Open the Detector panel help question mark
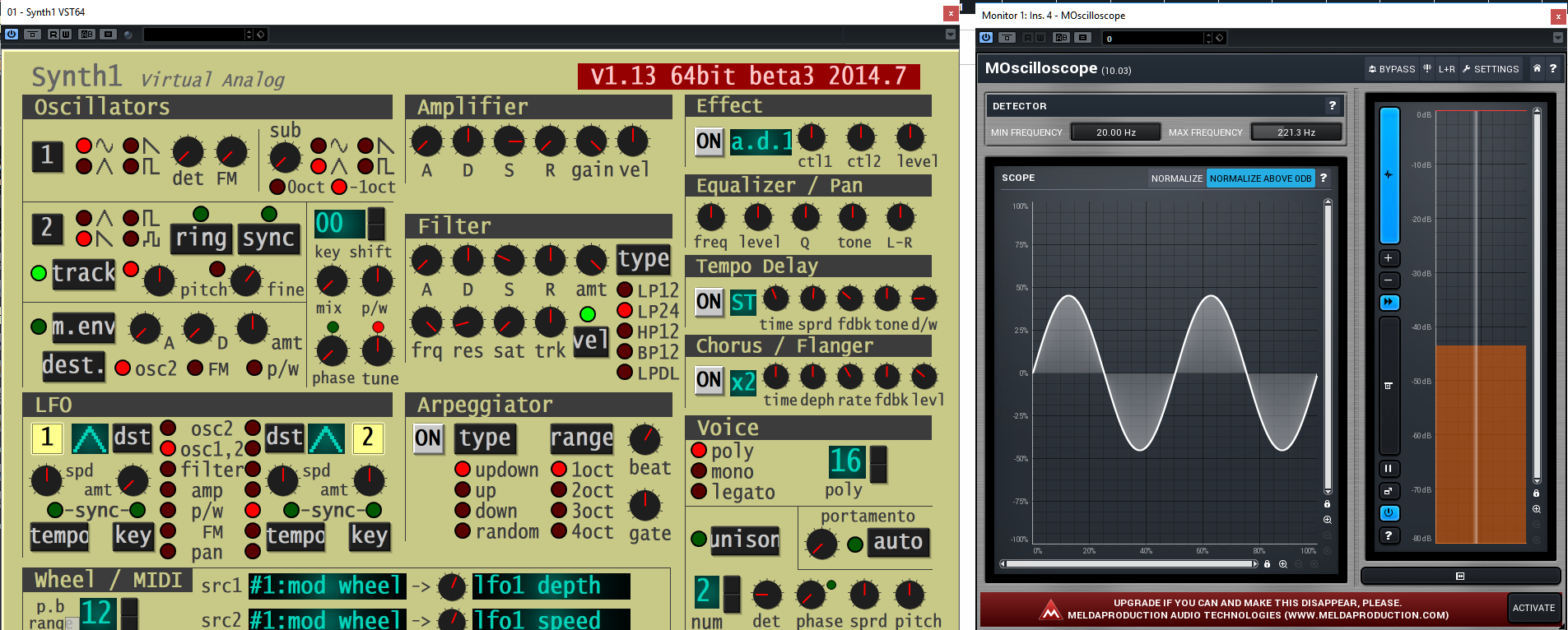Screen dimensions: 1568x630 point(1332,105)
